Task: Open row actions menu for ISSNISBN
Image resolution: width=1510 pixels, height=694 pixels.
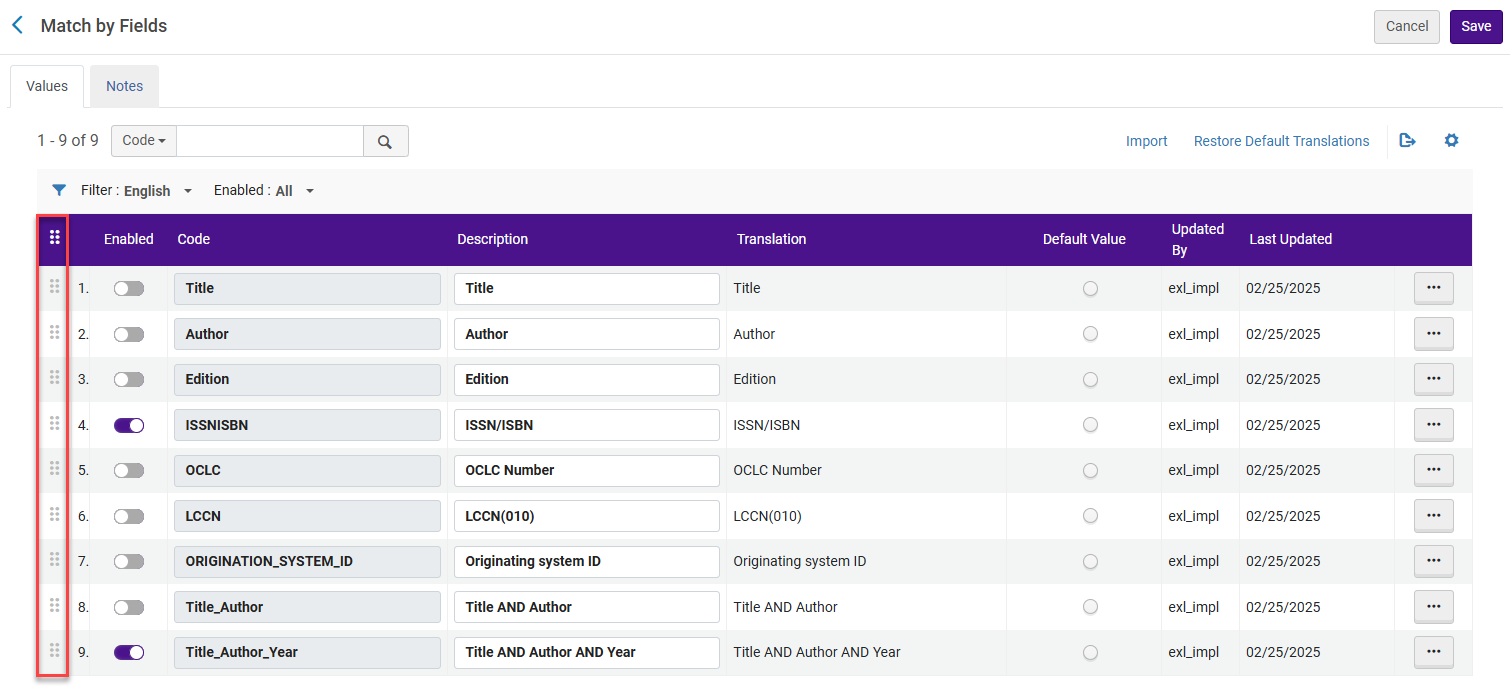Action: pyautogui.click(x=1433, y=425)
